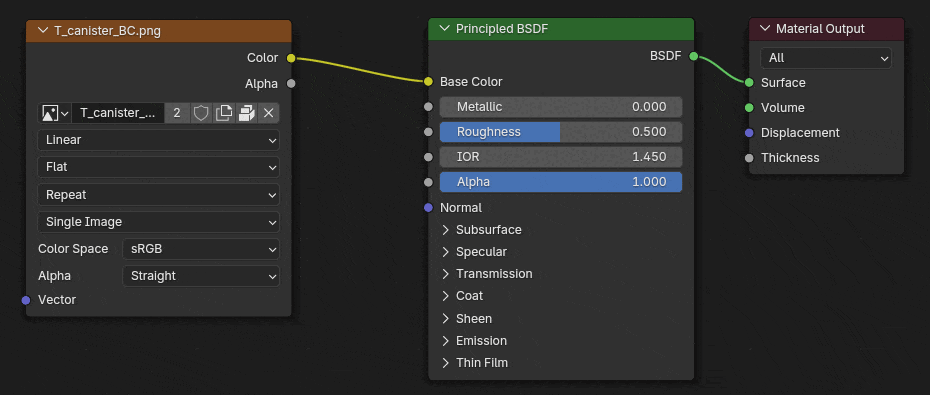930x395 pixels.
Task: Click the Surface input socket
Action: coord(749,82)
